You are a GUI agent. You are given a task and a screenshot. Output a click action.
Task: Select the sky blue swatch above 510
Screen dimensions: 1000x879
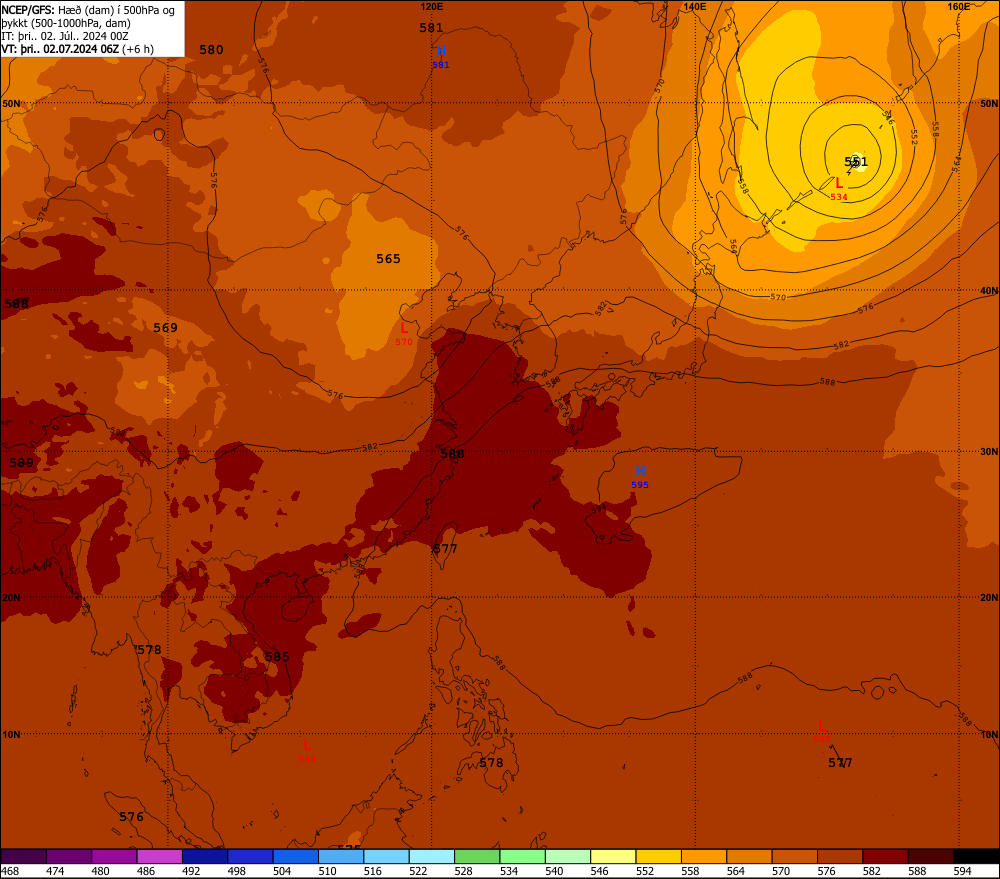point(341,857)
